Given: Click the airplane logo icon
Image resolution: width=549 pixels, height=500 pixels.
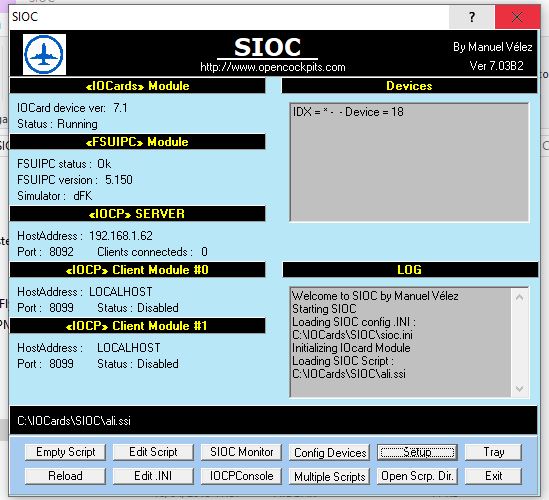Looking at the screenshot, I should (44, 55).
